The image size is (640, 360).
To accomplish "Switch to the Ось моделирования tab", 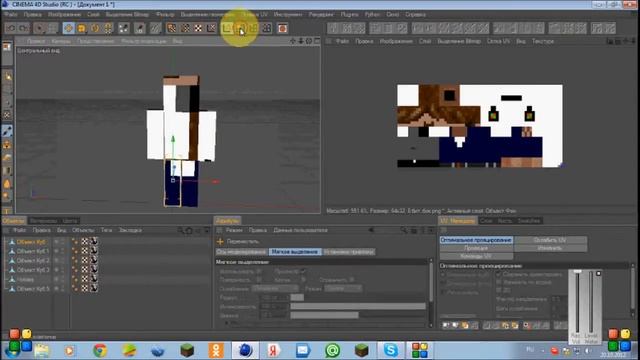I will click(242, 252).
